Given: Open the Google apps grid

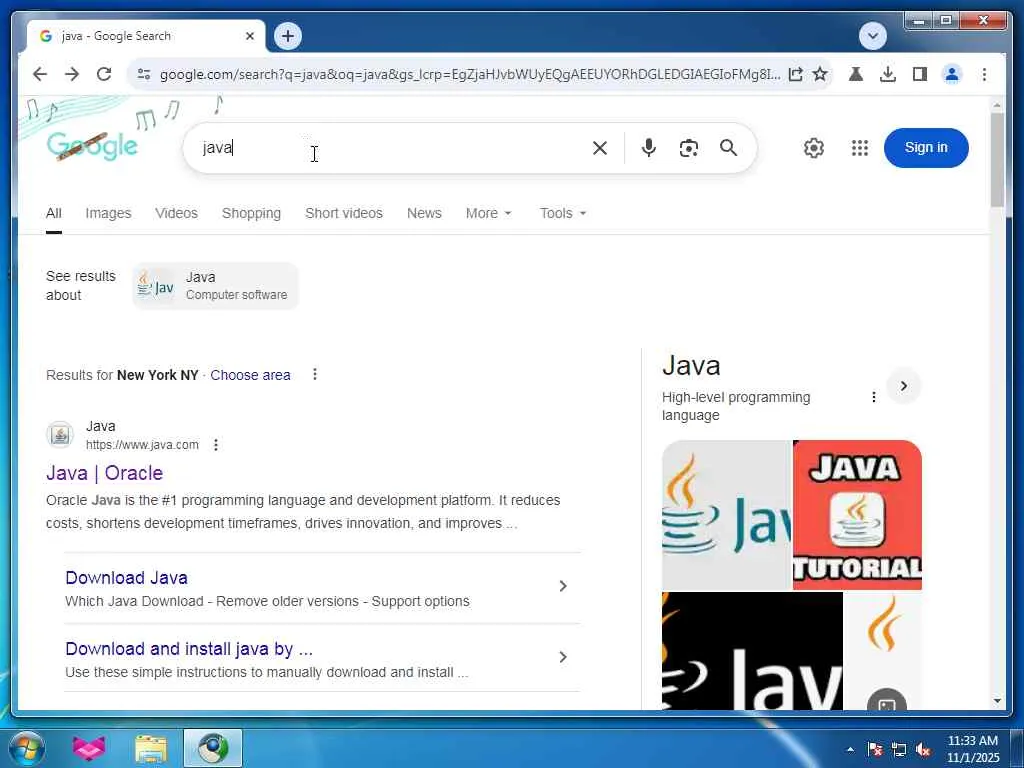Looking at the screenshot, I should click(860, 148).
